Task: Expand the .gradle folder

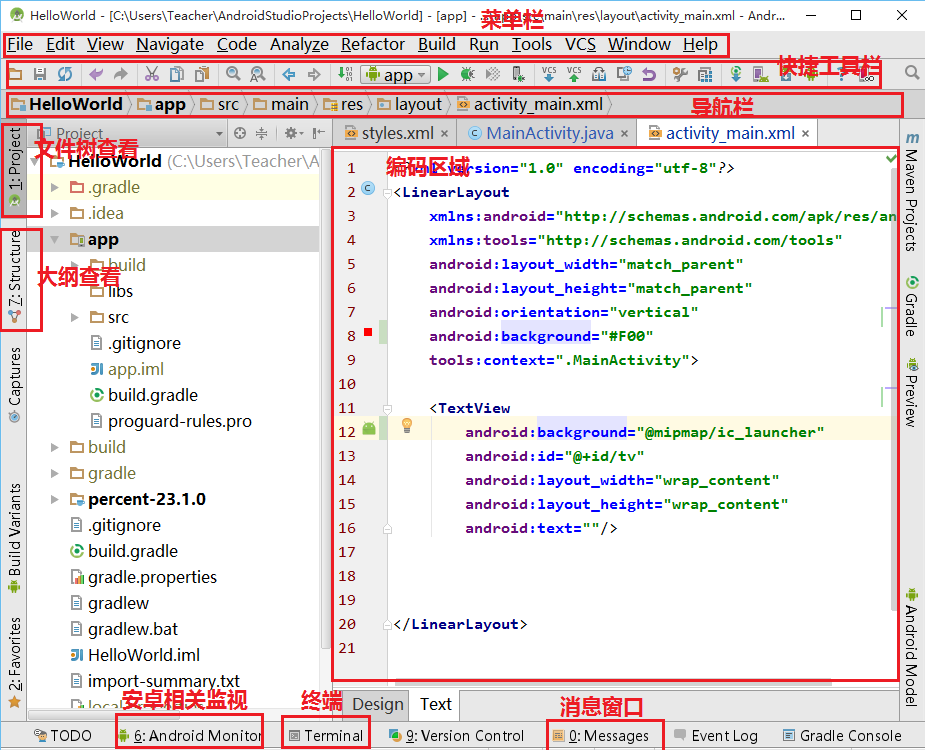Action: (55, 188)
